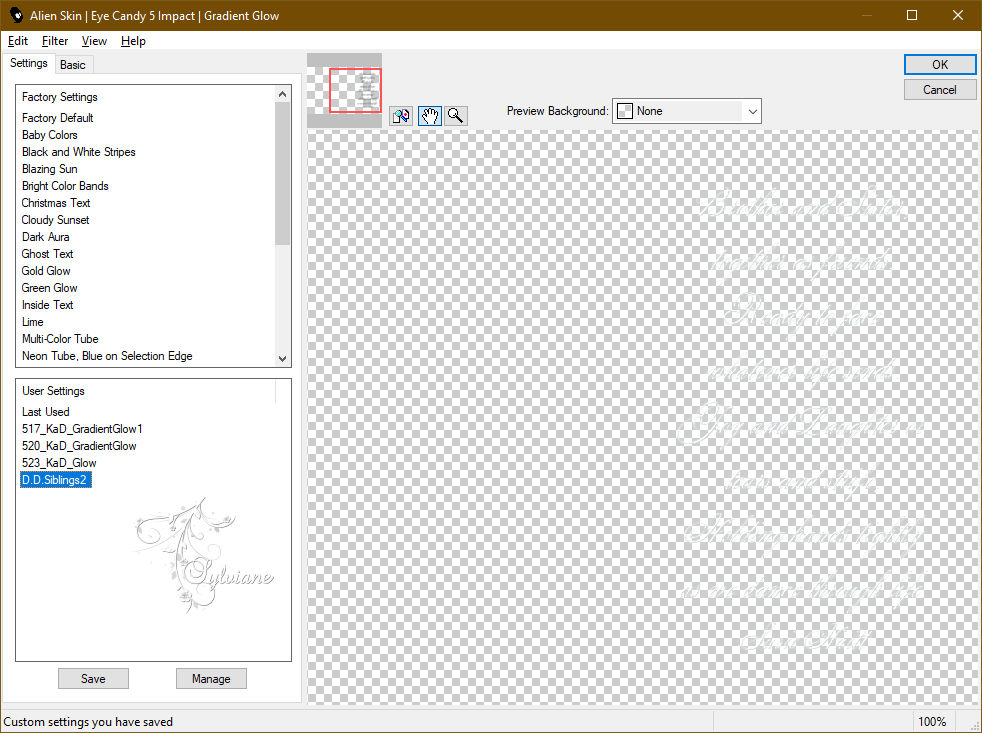This screenshot has width=982, height=733.
Task: Select the Ghost Text preset
Action: [x=47, y=253]
